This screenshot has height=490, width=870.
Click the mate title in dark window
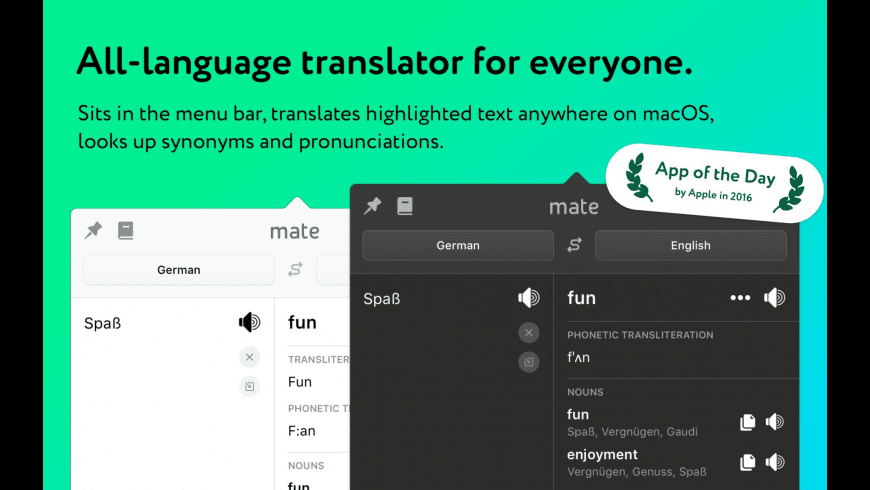click(574, 206)
